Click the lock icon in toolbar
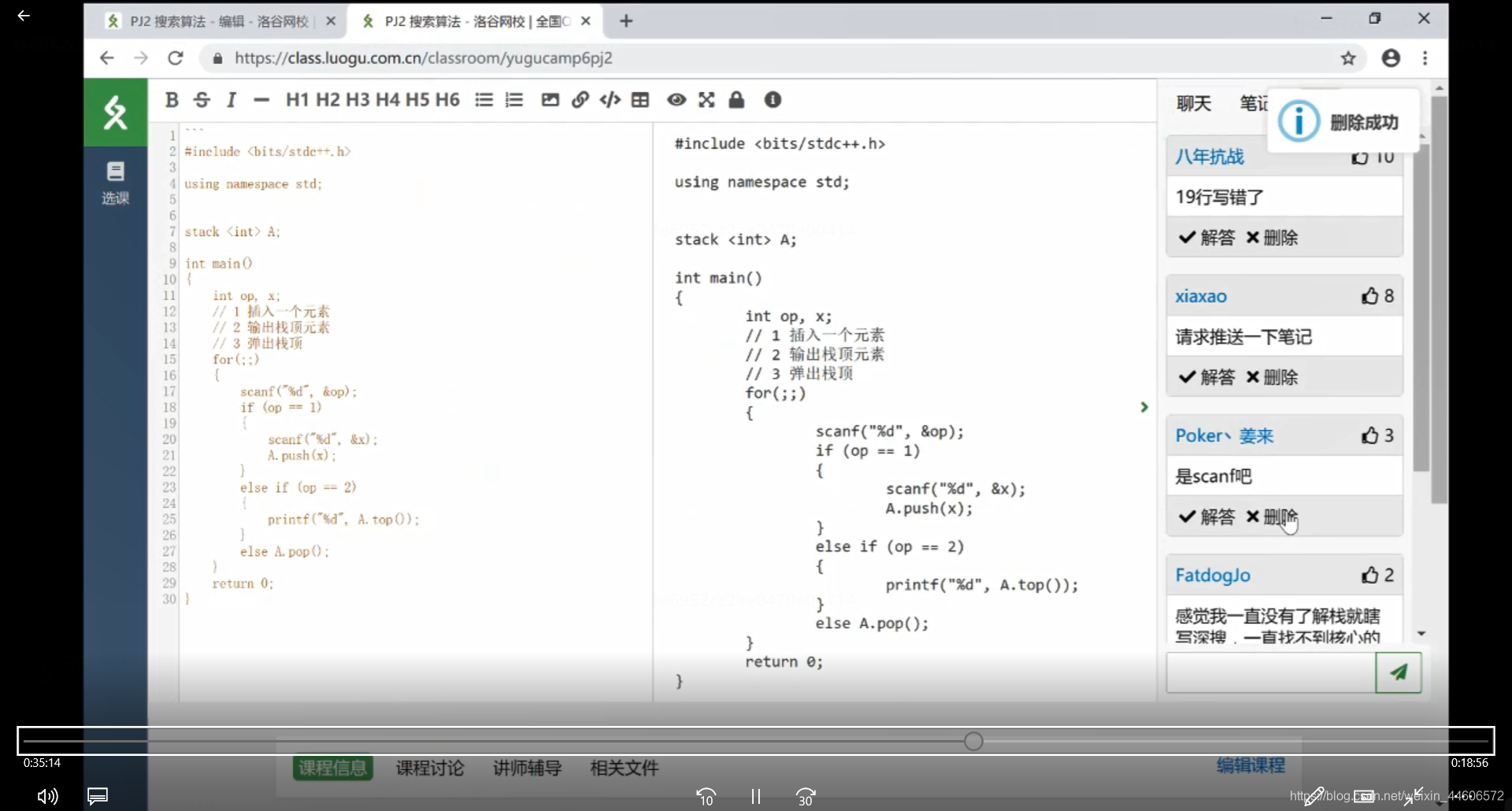 (736, 100)
